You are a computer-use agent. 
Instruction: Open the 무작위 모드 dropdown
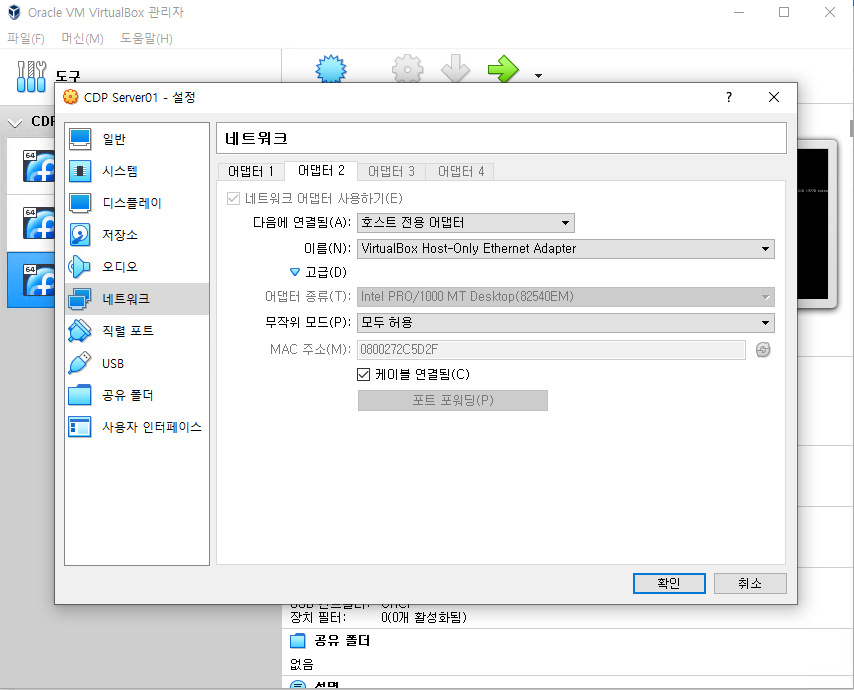[566, 323]
